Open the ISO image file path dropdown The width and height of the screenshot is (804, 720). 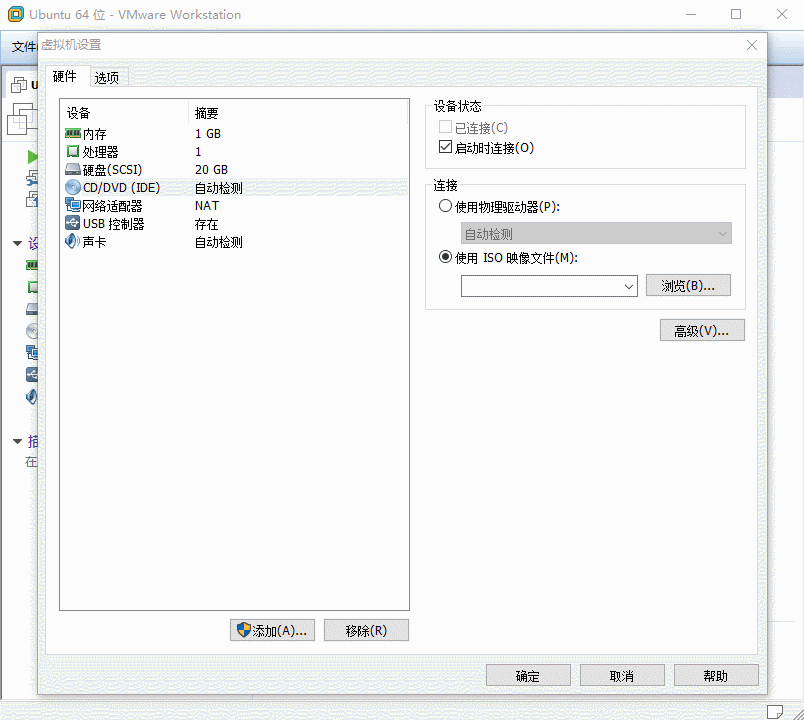[629, 287]
